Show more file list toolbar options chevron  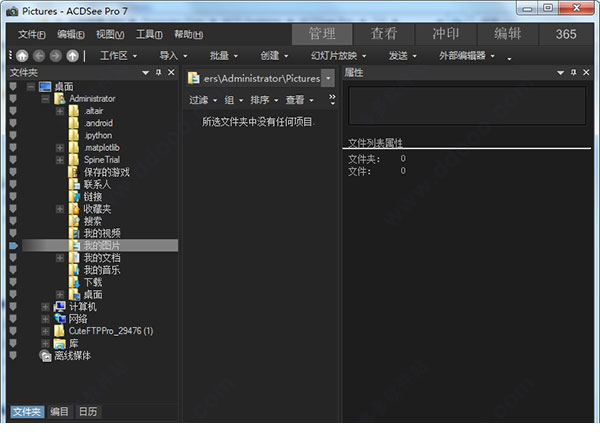332,100
